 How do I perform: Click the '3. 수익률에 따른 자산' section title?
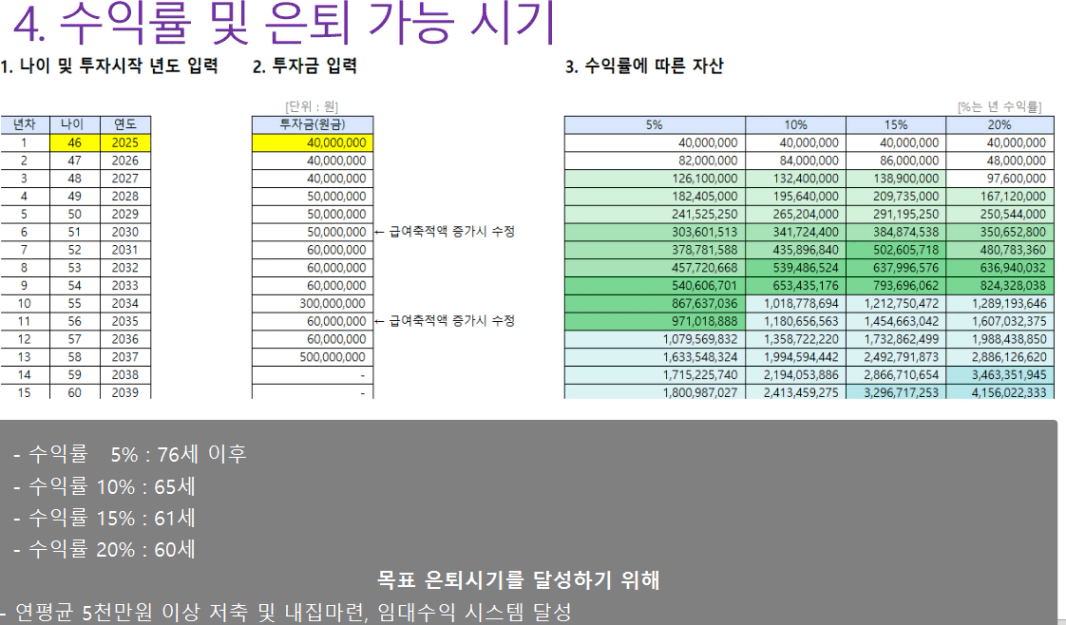point(644,67)
